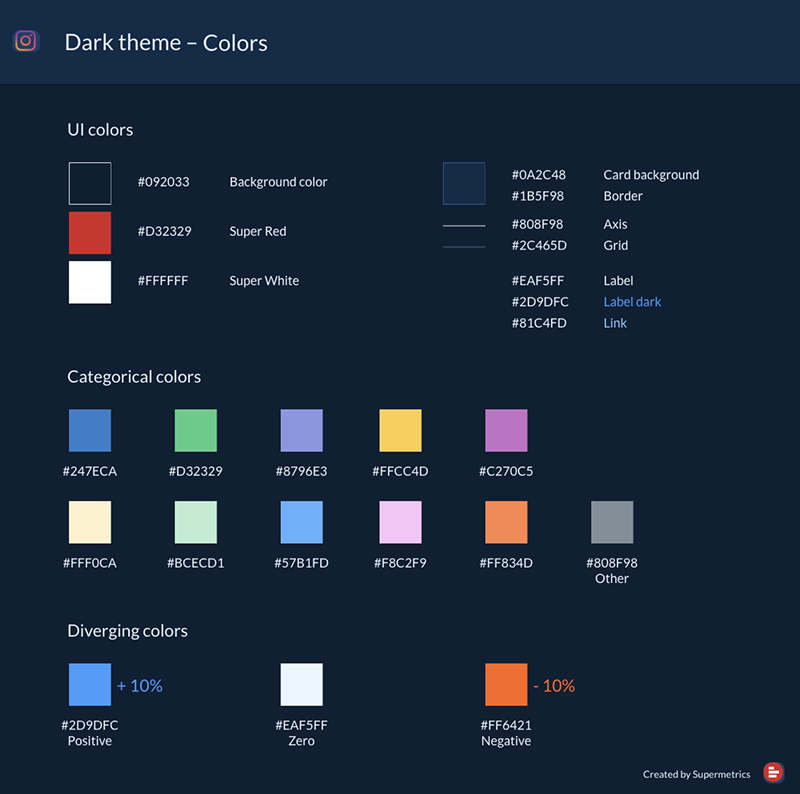Select the #092033 Background color swatch
The height and width of the screenshot is (794, 800).
click(90, 183)
